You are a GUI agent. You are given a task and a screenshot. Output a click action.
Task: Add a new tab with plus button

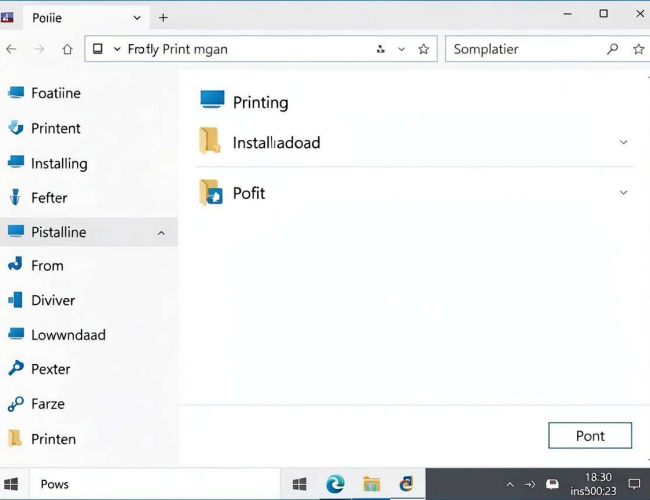[x=163, y=18]
